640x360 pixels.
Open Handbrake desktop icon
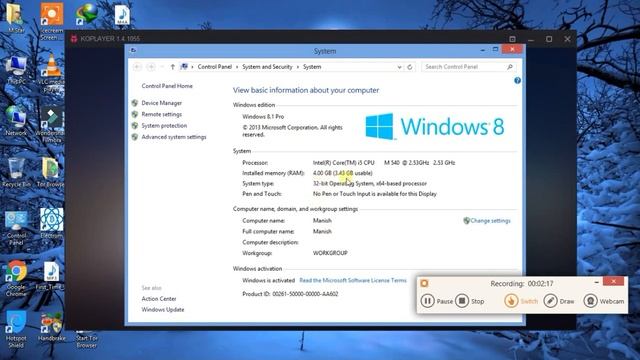point(51,327)
